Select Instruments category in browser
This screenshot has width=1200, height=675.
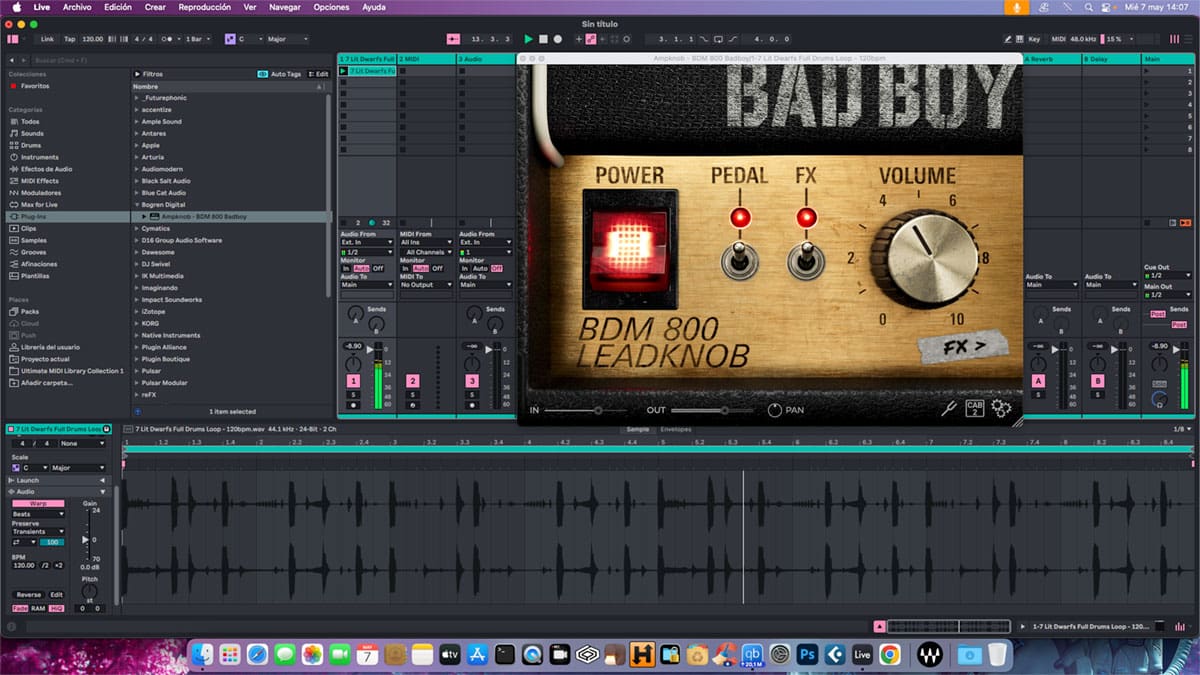pos(39,157)
